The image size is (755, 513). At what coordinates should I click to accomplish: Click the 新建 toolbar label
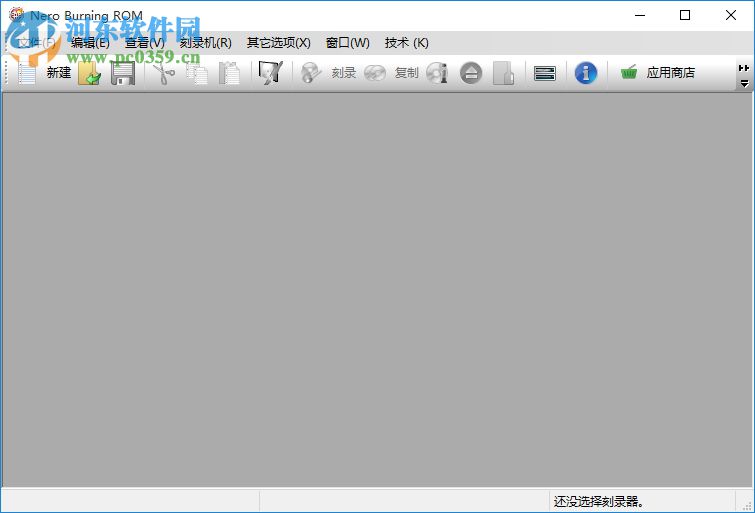pos(59,73)
